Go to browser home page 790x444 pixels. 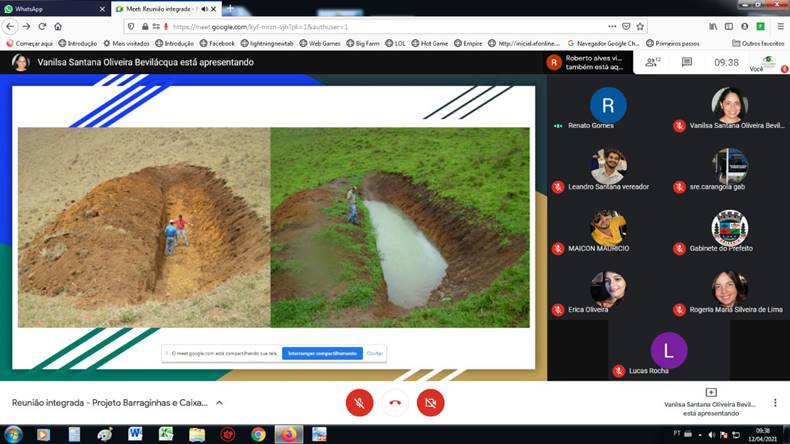[58, 26]
